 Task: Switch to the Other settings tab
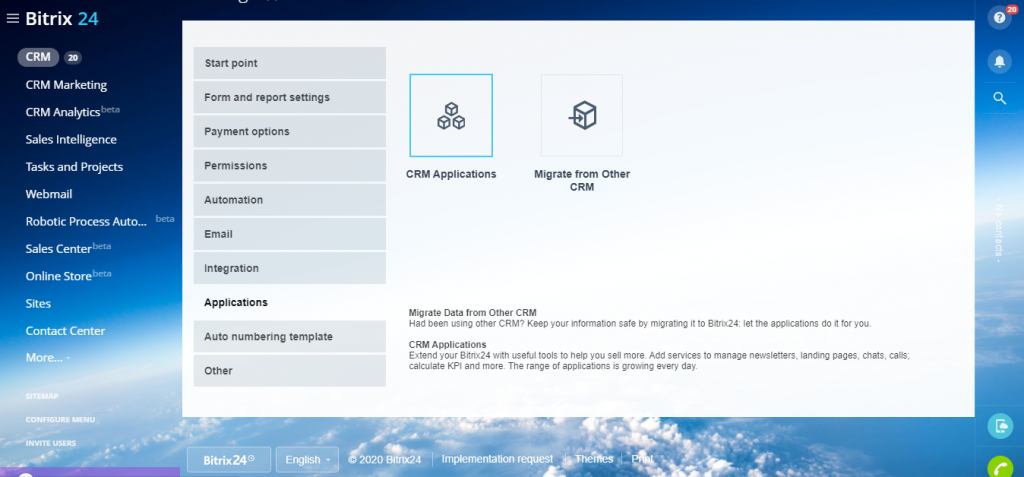pos(289,370)
